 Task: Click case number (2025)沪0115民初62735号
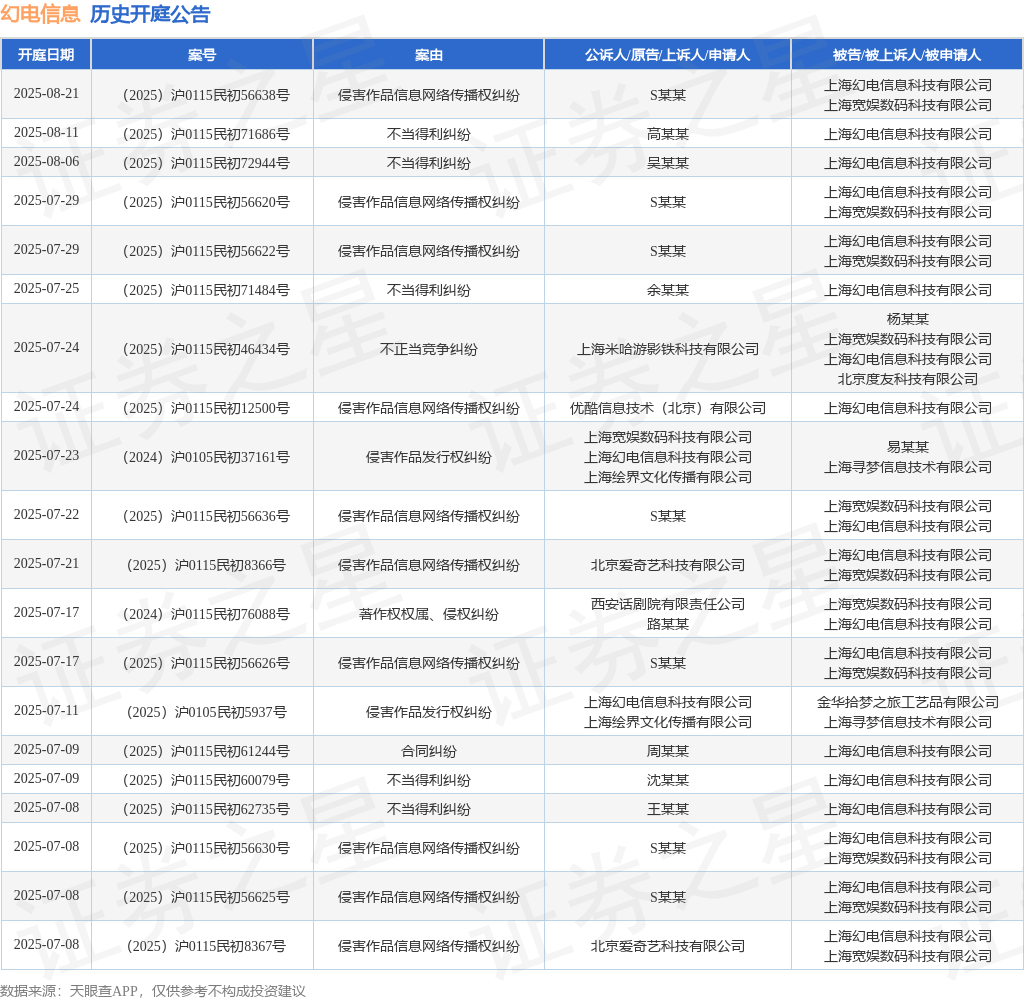[206, 809]
